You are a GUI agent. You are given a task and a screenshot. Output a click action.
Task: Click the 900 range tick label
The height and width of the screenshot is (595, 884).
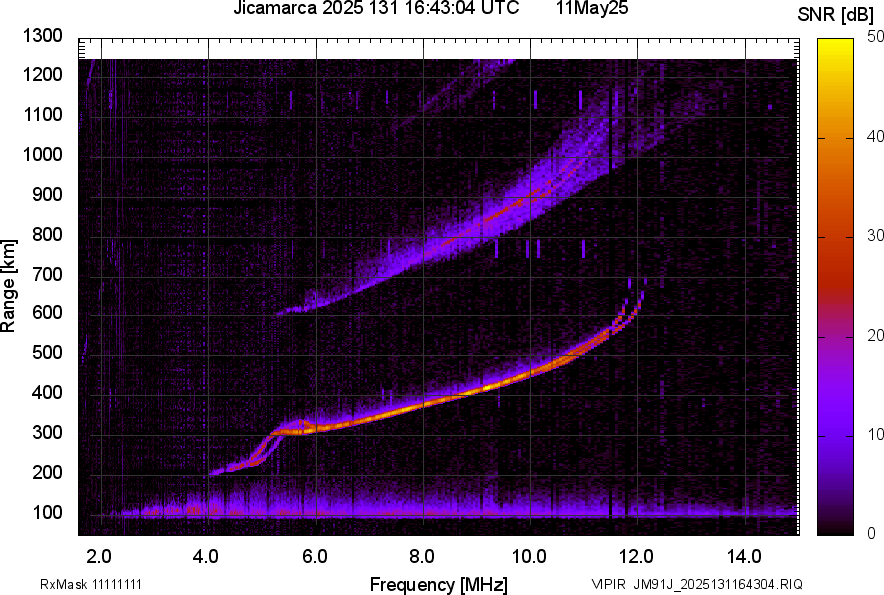click(47, 194)
